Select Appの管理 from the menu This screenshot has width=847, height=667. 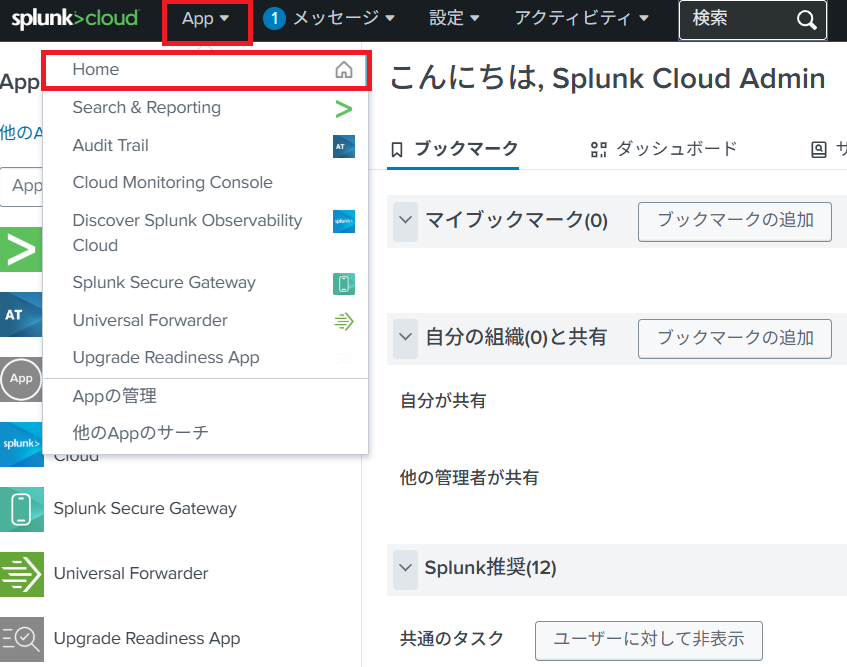[115, 396]
